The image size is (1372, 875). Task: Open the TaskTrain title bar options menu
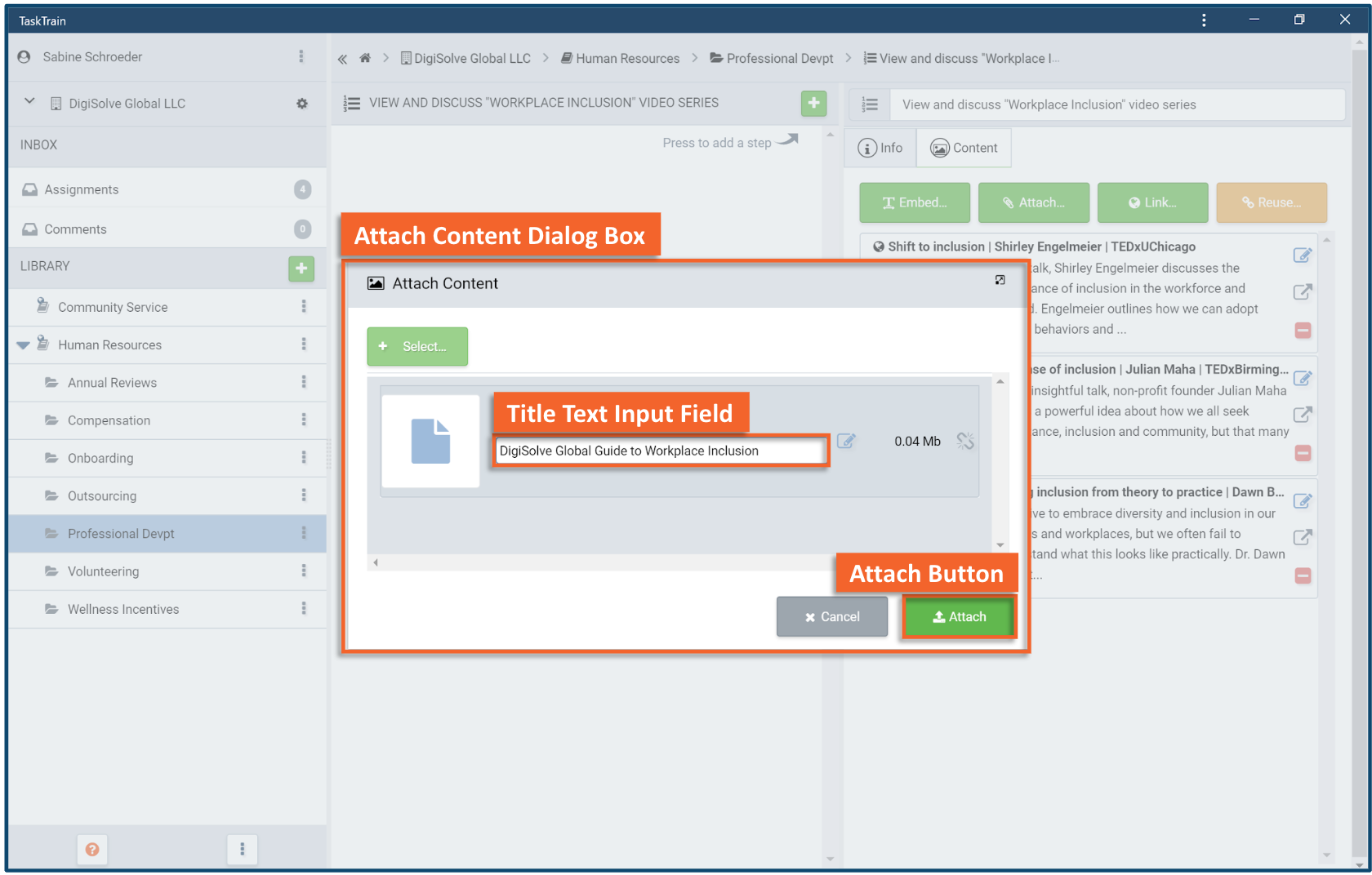pyautogui.click(x=1204, y=20)
